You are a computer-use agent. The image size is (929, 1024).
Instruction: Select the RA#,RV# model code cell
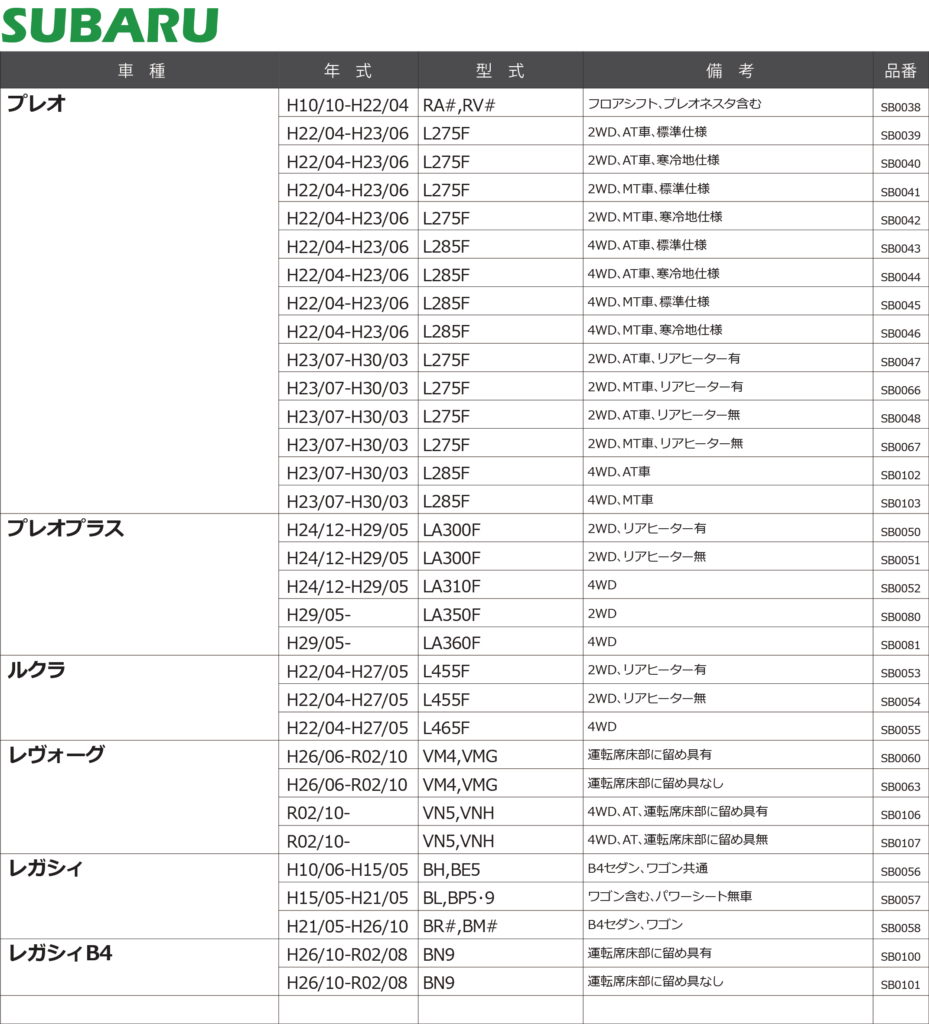[x=459, y=105]
